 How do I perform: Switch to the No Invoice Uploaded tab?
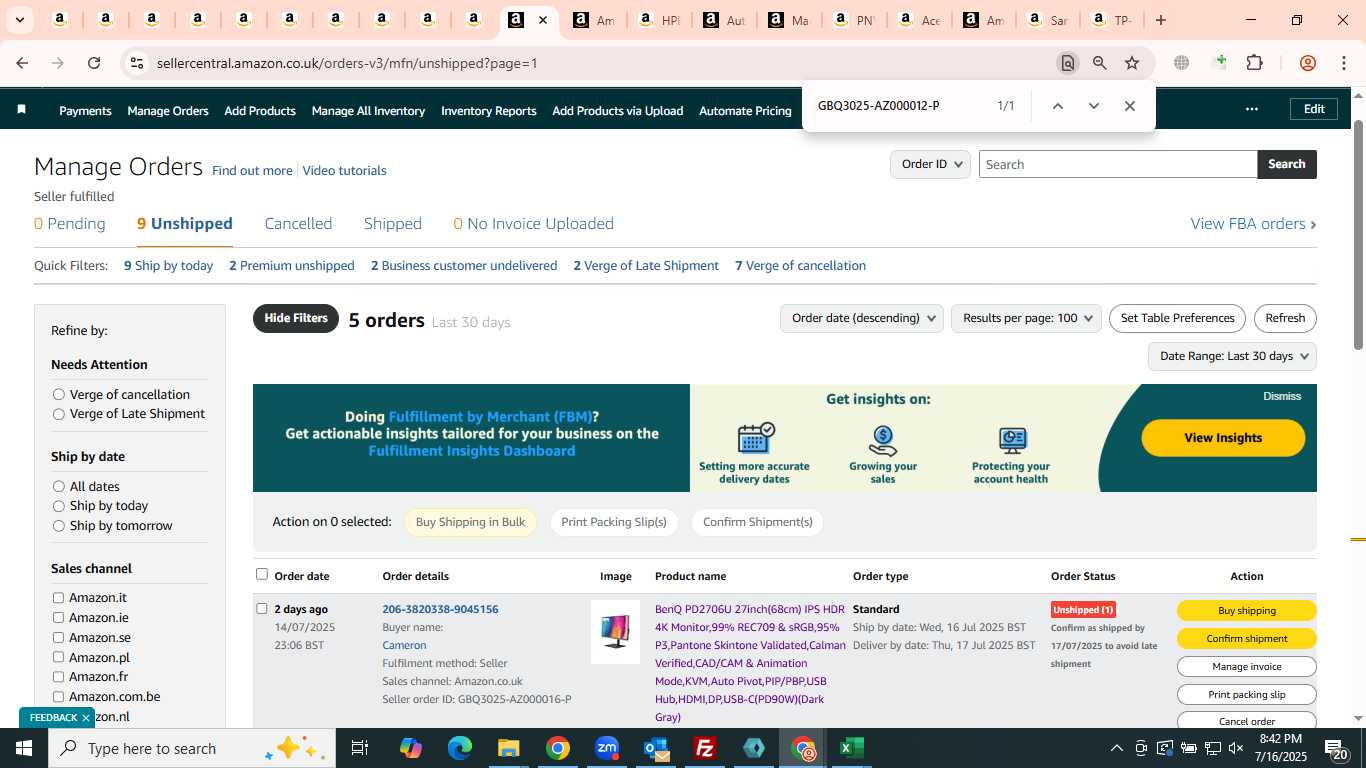pyautogui.click(x=533, y=224)
